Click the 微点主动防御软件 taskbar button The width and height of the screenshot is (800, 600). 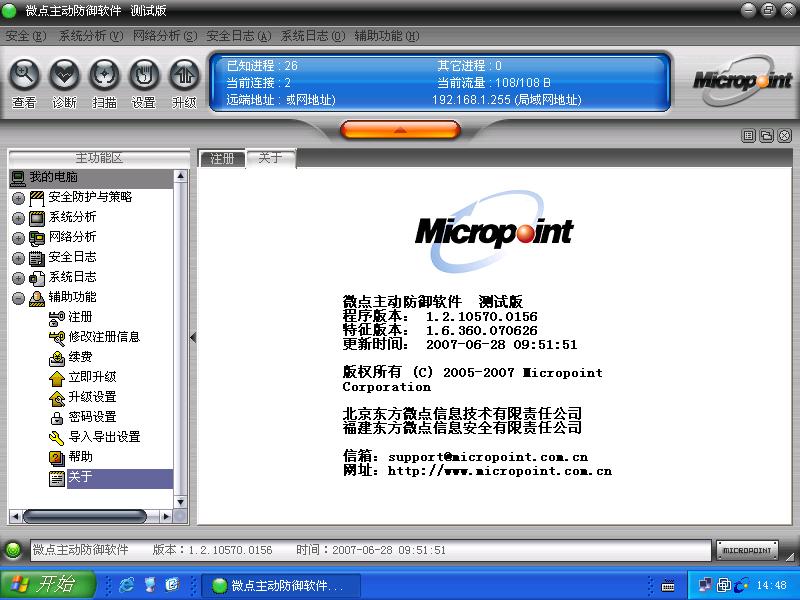click(282, 585)
